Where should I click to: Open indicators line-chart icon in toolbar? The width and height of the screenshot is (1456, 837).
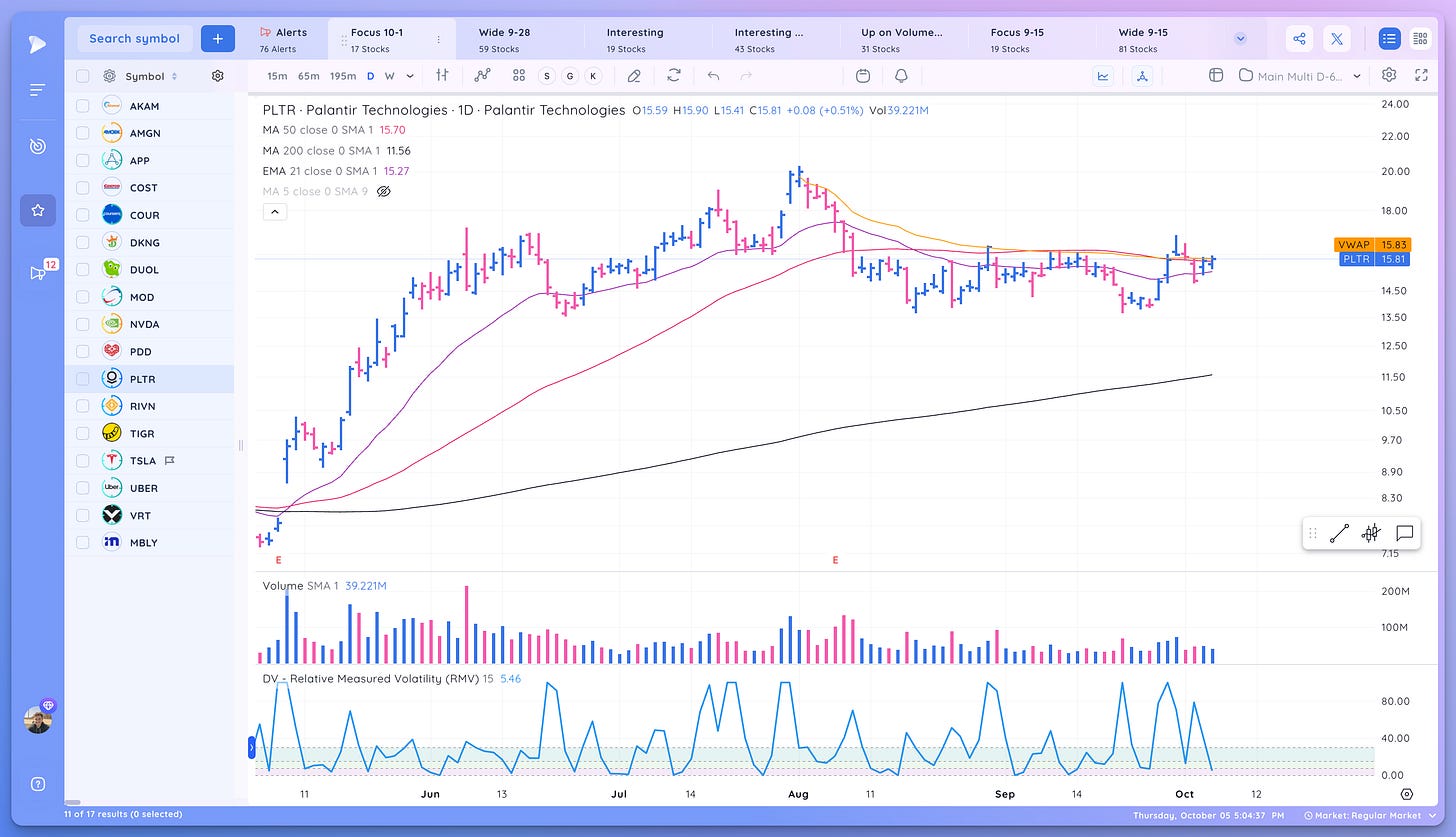(483, 75)
